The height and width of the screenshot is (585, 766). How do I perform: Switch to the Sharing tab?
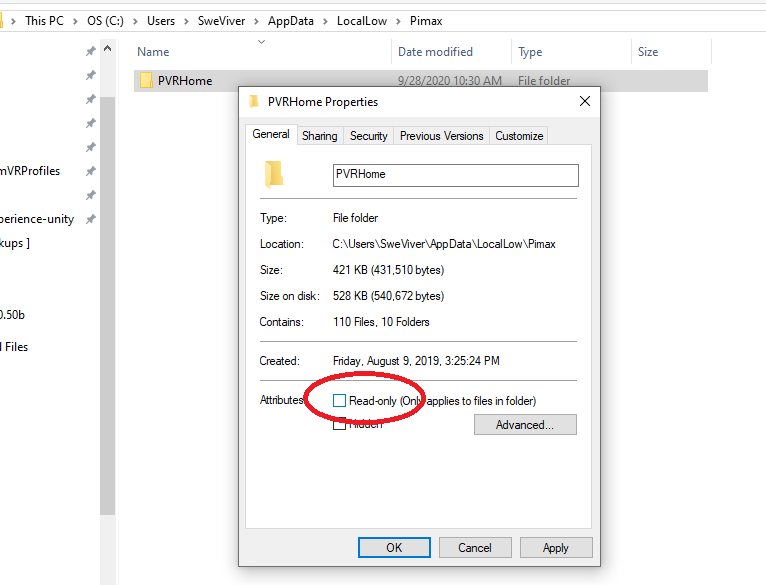pos(319,136)
